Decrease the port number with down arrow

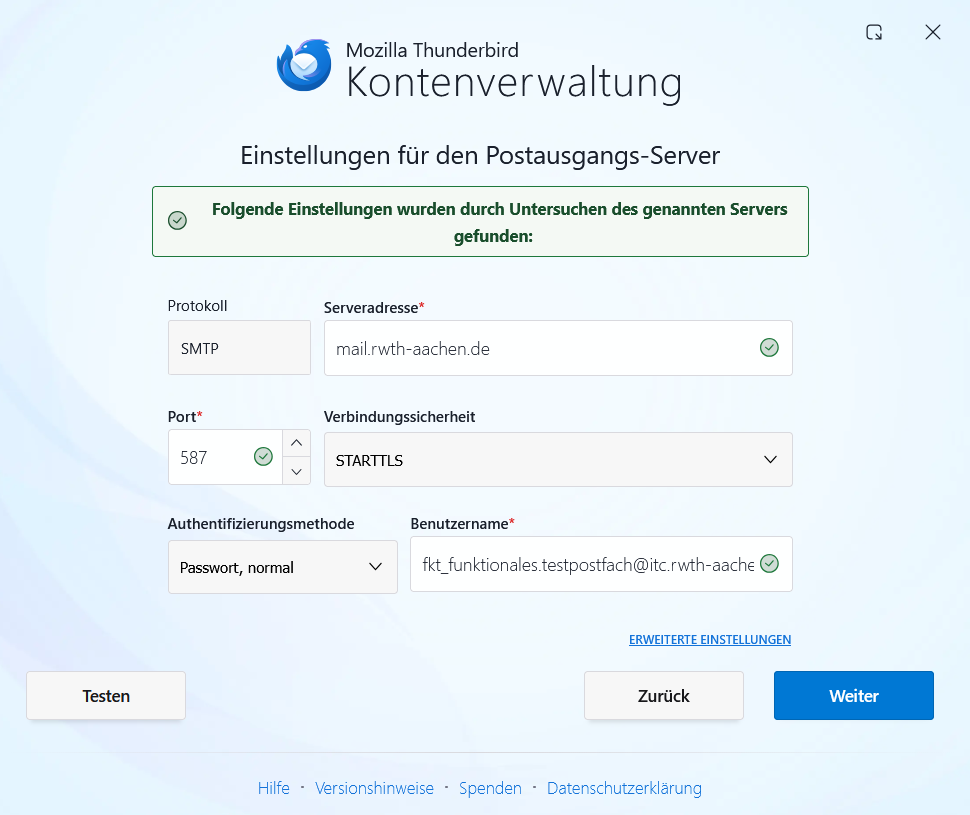pyautogui.click(x=296, y=472)
